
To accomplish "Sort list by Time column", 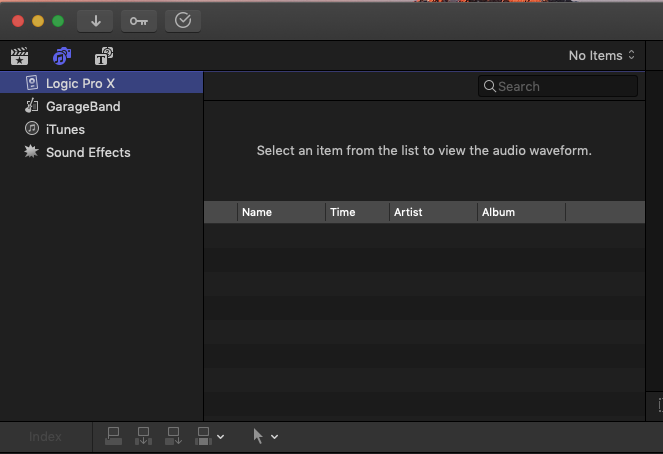I will (357, 212).
